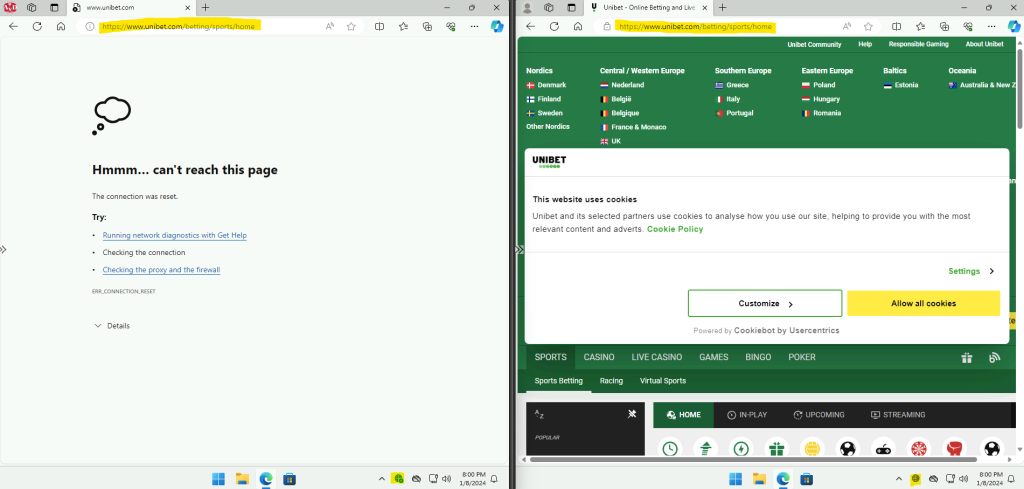
Task: Select Greece under Southern Europe
Action: click(x=732, y=85)
